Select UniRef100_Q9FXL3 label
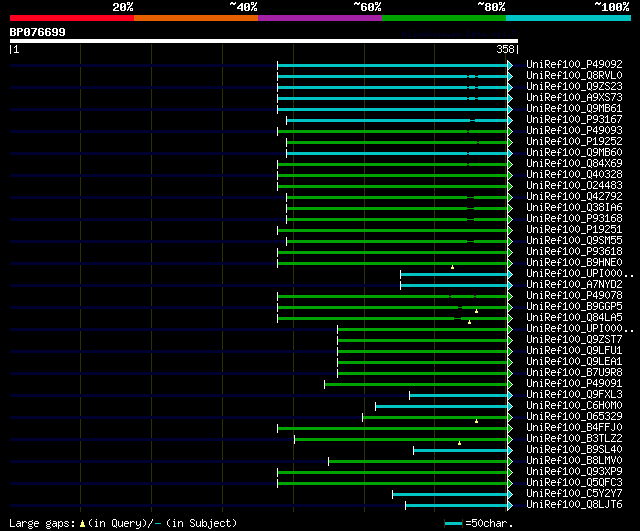Screen dimensions: 640x531 pyautogui.click(x=574, y=395)
